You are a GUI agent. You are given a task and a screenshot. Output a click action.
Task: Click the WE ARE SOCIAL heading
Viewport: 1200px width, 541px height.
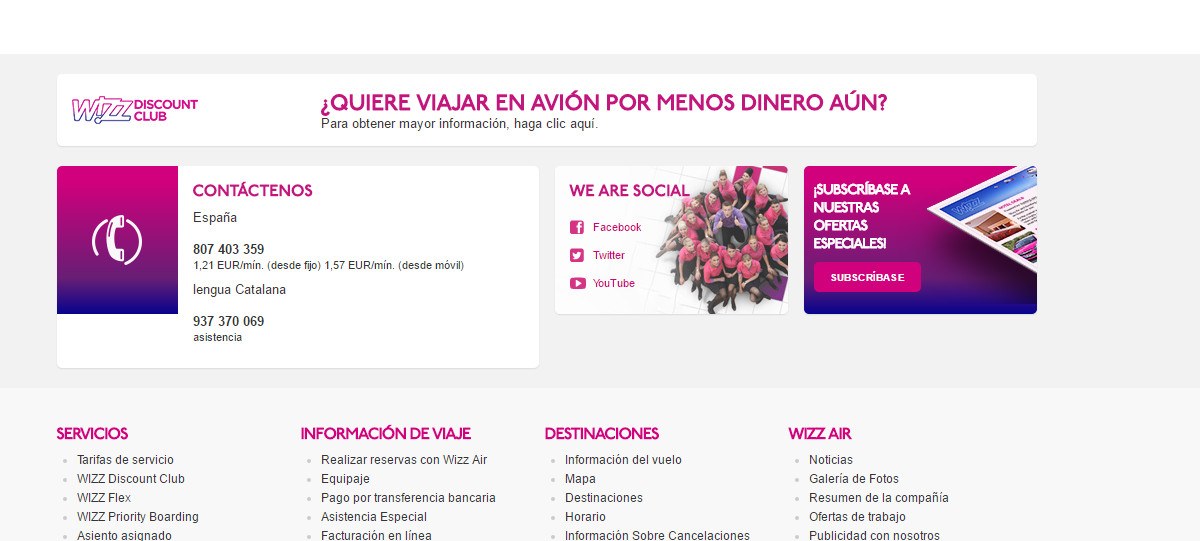(629, 190)
